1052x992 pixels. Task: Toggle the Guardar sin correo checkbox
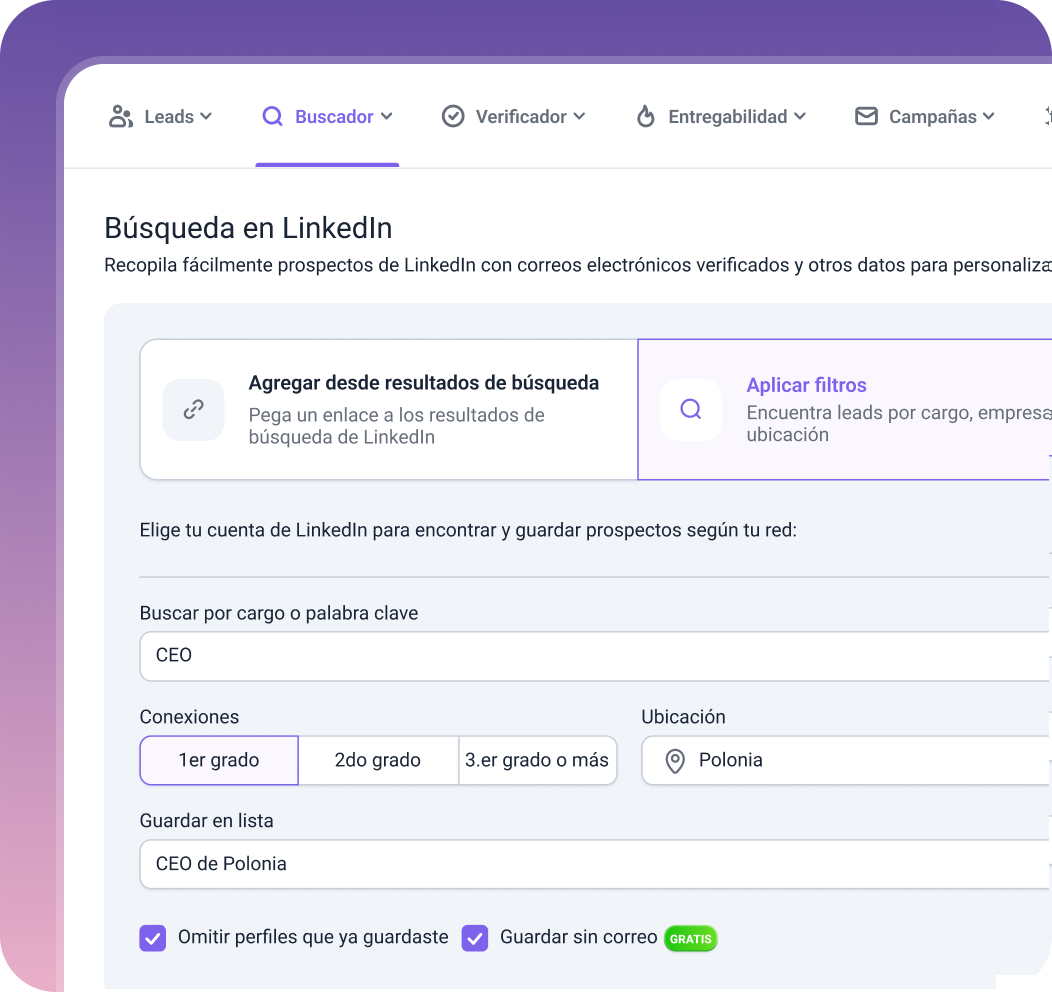(x=475, y=938)
